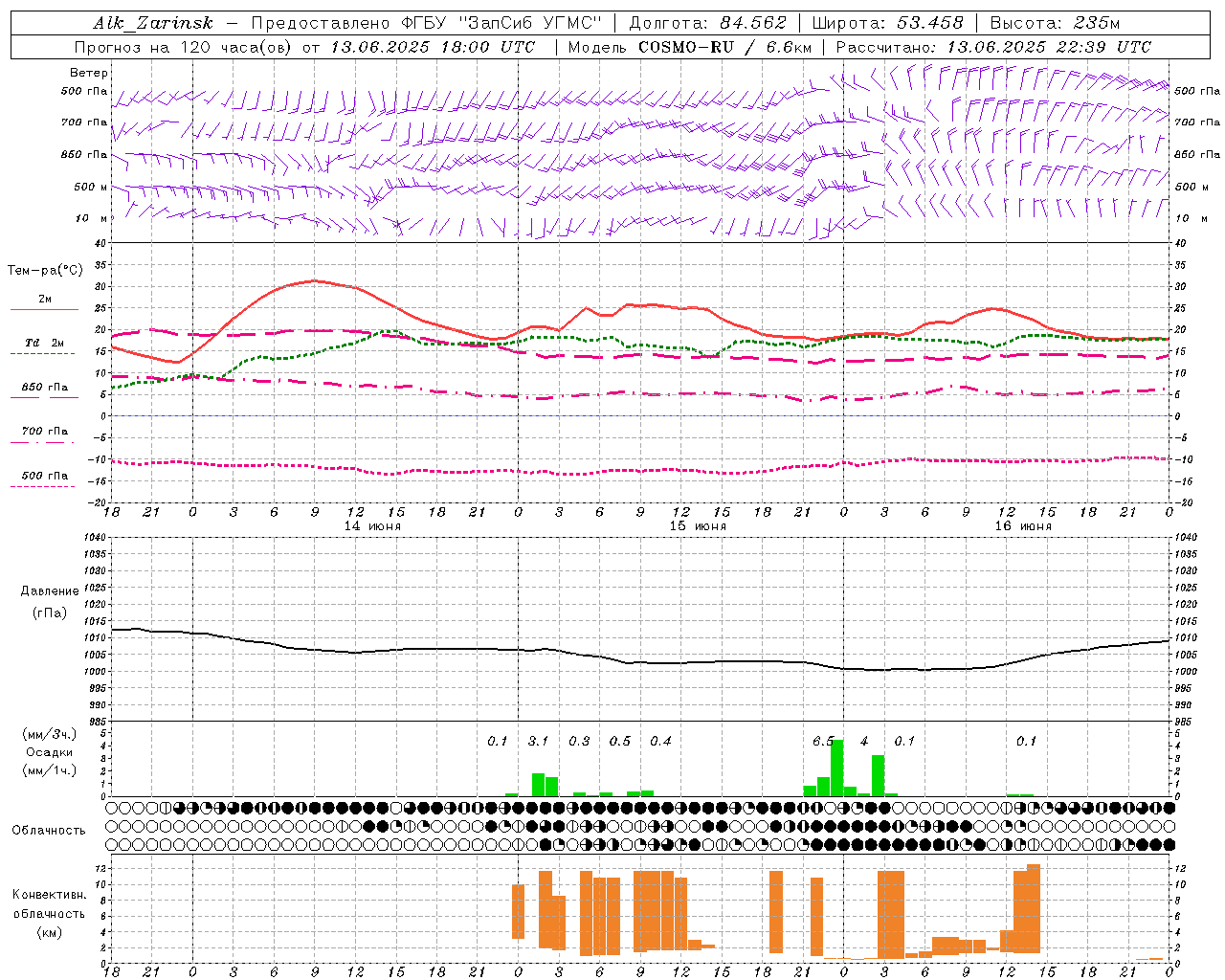Image resolution: width=1225 pixels, height=980 pixels.
Task: Click the dotted 500 гПа temperature legend line
Action: pos(43,486)
